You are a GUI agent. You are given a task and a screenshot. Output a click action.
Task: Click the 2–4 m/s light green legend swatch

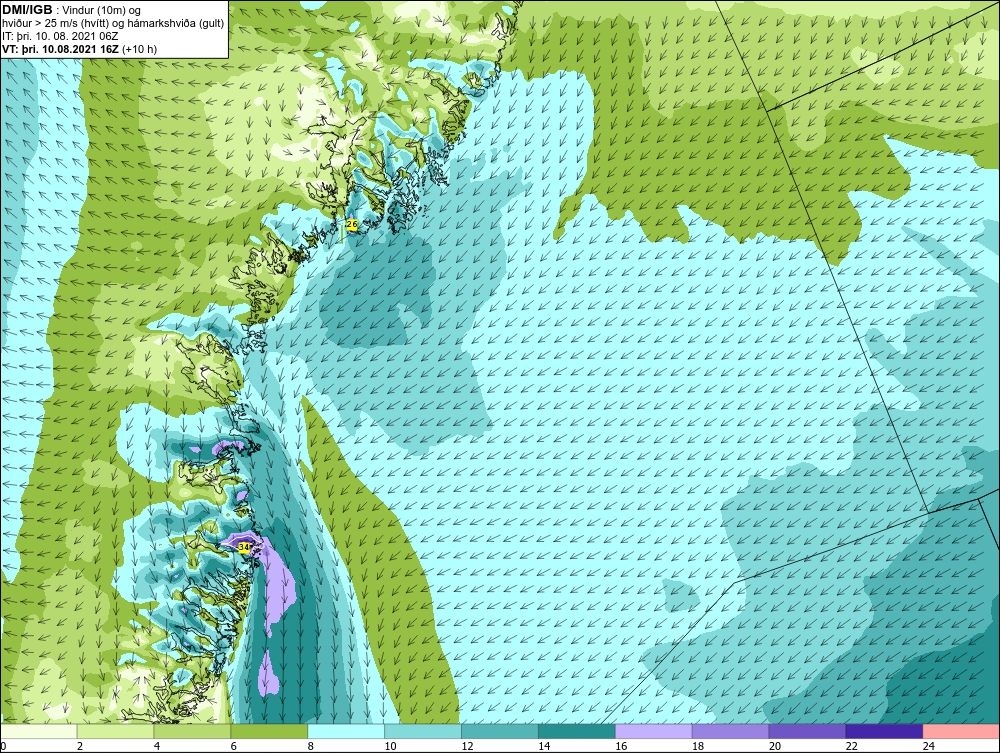115,731
